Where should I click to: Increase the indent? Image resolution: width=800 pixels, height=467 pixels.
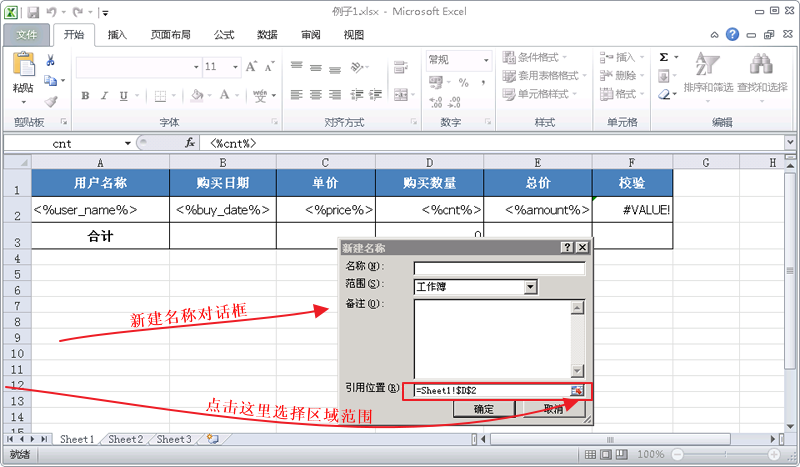pos(376,95)
